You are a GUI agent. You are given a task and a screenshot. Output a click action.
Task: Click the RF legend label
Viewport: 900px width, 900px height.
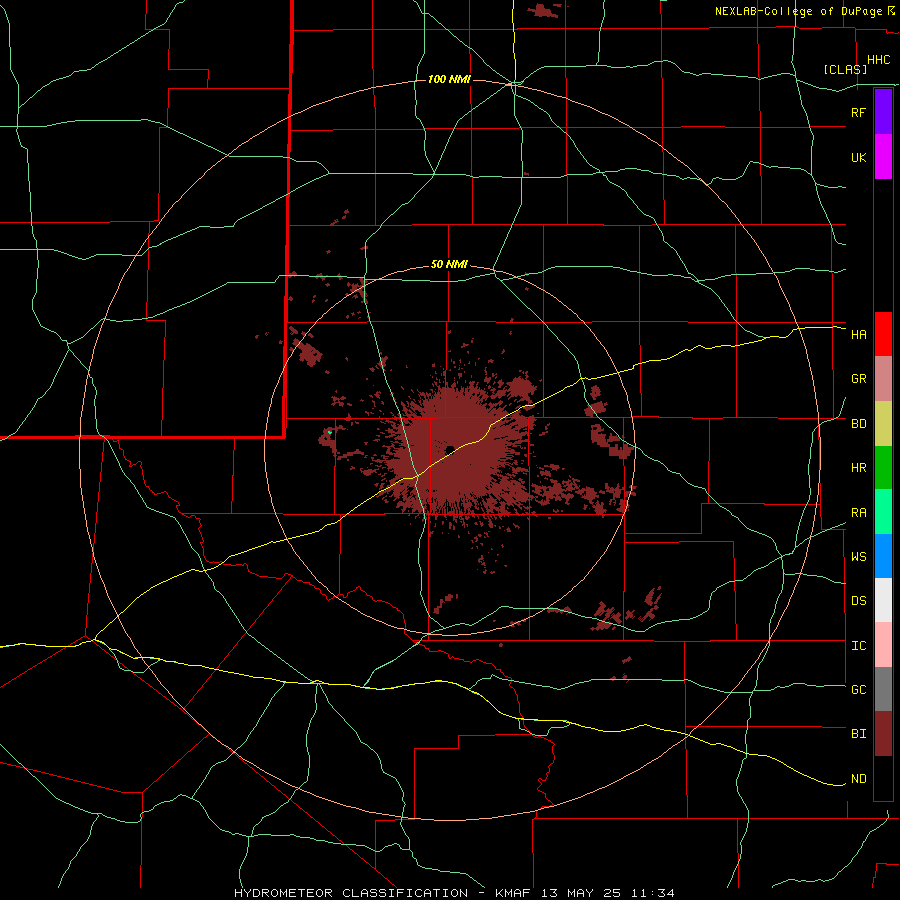pyautogui.click(x=858, y=112)
